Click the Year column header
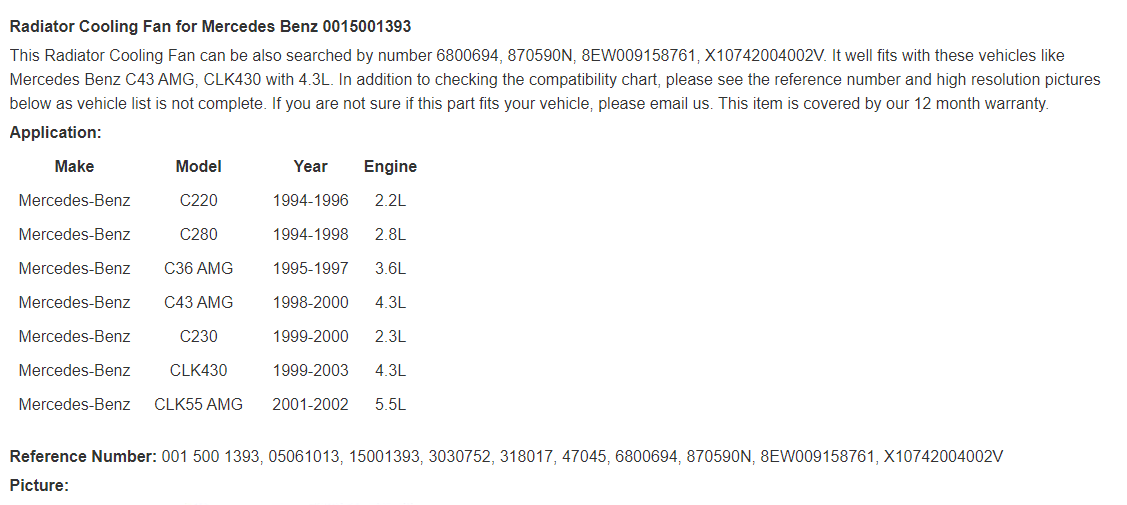 [310, 167]
